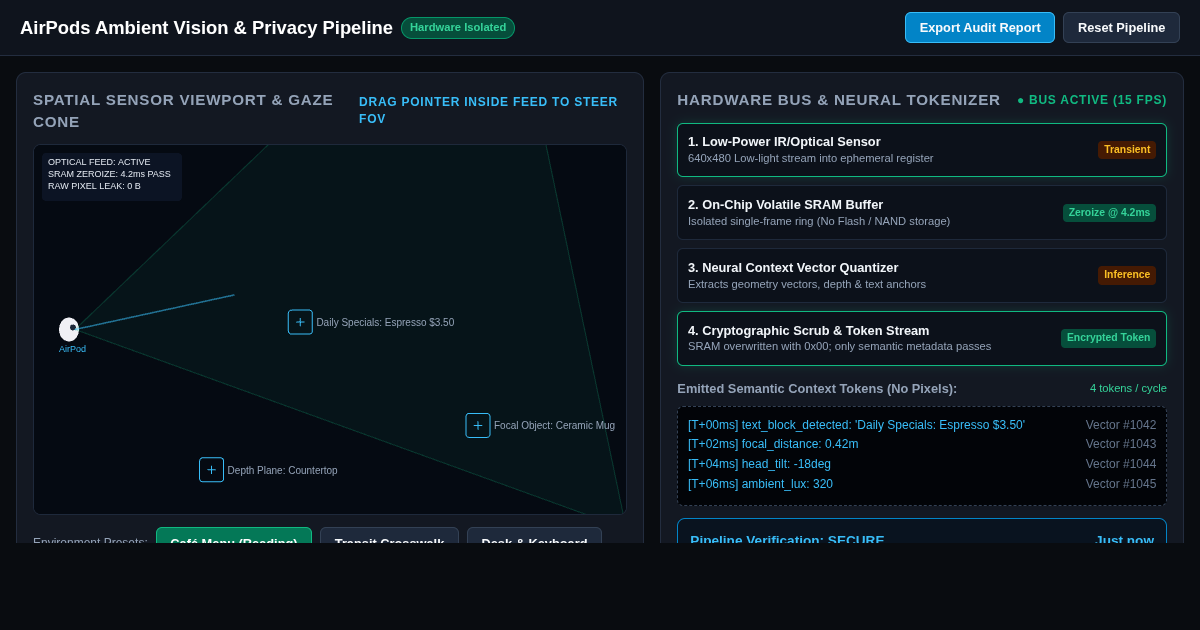This screenshot has height=630, width=1200.
Task: Click the 4 tokens / cycle counter
Action: [x=1128, y=388]
